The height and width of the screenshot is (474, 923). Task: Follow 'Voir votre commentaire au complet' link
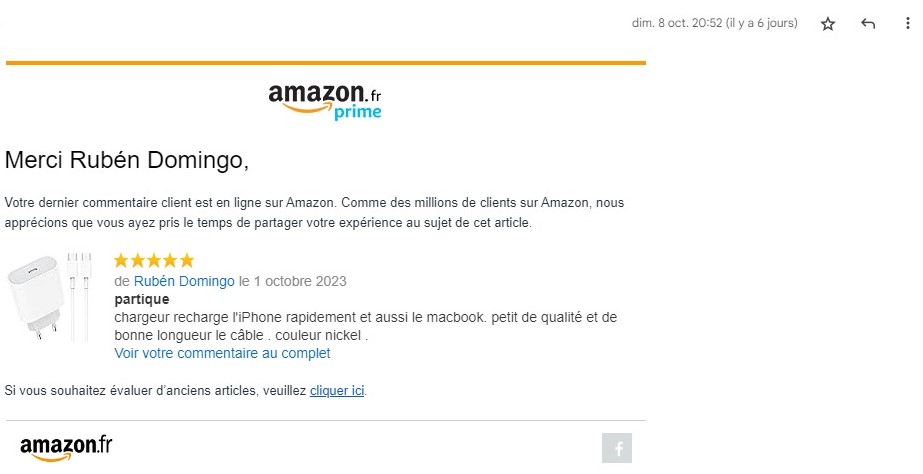tap(222, 353)
